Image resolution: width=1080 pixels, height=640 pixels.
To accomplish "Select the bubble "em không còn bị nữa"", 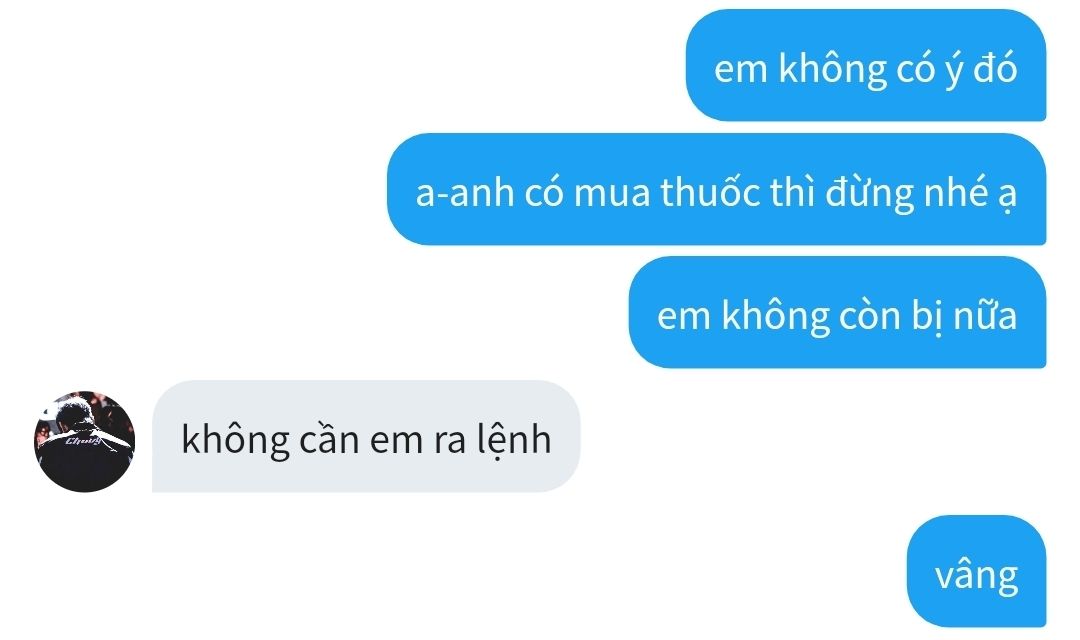I will coord(838,312).
